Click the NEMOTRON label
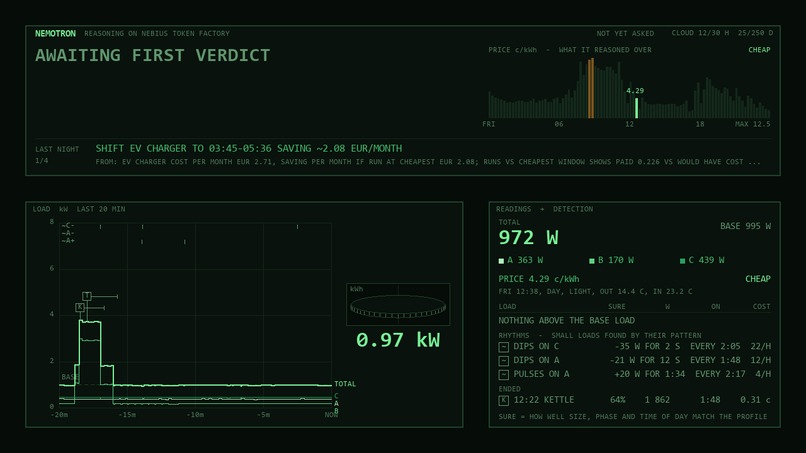This screenshot has height=453, width=806. 55,33
